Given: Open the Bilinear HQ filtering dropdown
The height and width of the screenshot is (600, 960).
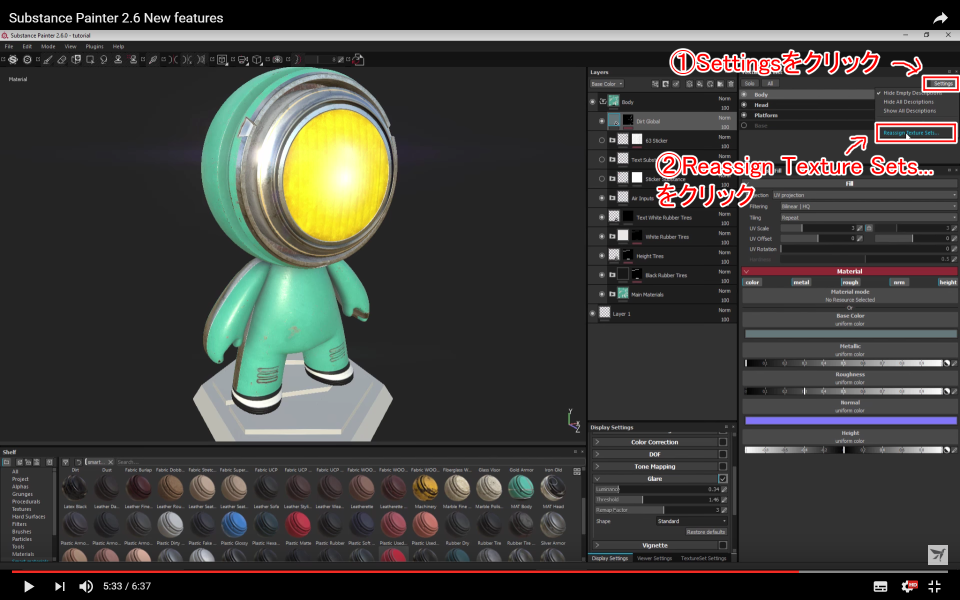Looking at the screenshot, I should pos(868,206).
